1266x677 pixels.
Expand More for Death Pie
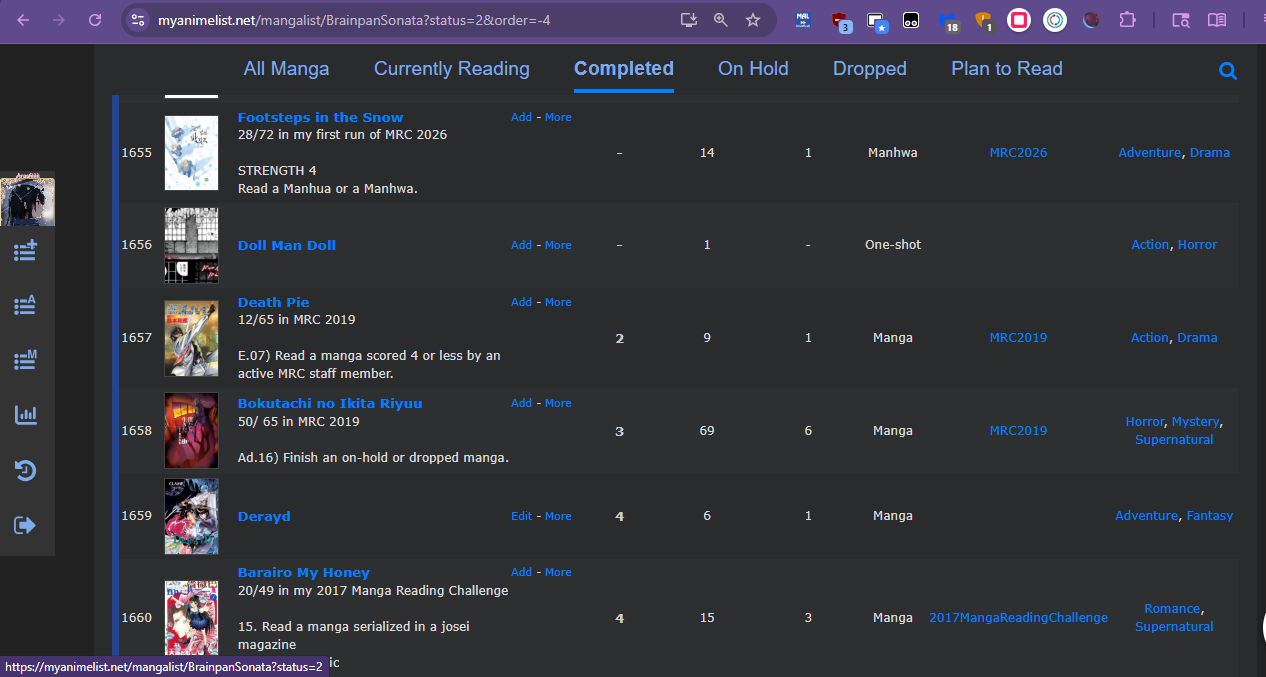pyautogui.click(x=558, y=302)
